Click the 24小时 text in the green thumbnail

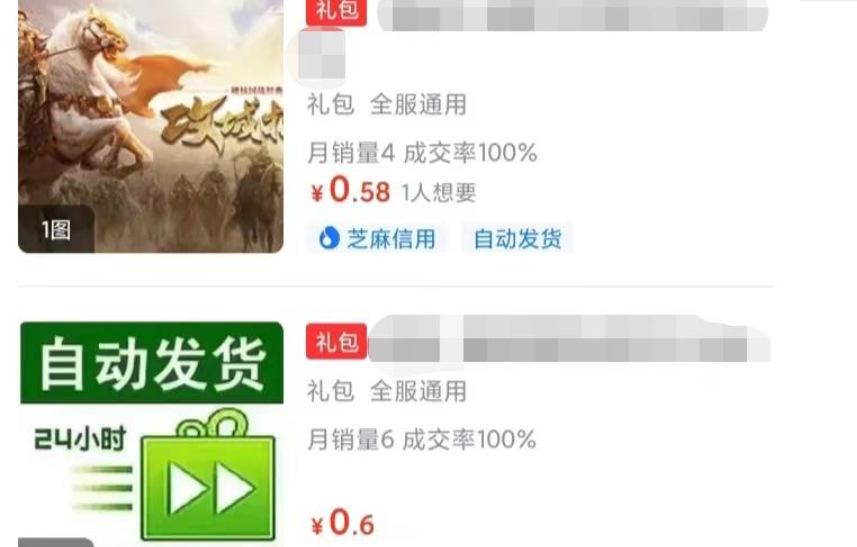tap(80, 439)
